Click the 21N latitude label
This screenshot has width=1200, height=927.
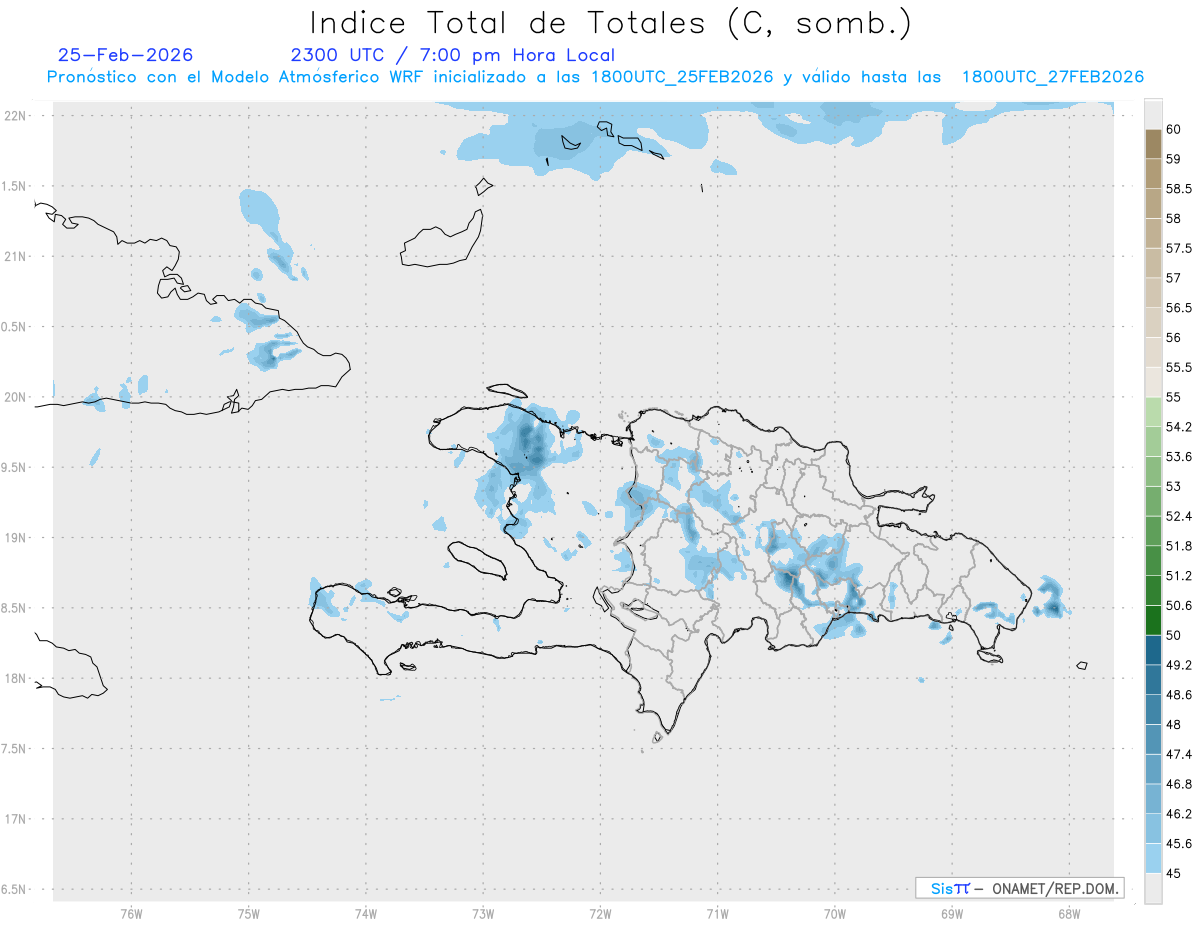tap(17, 256)
